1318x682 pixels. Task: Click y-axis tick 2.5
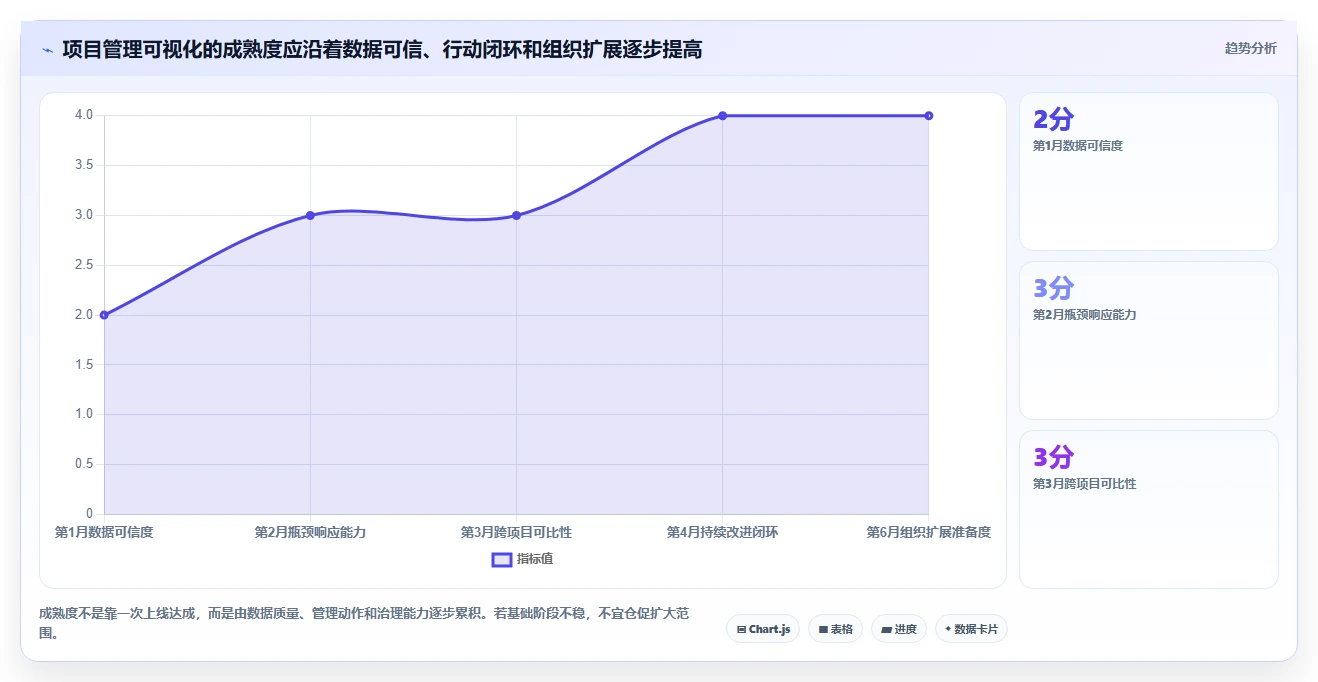[84, 265]
